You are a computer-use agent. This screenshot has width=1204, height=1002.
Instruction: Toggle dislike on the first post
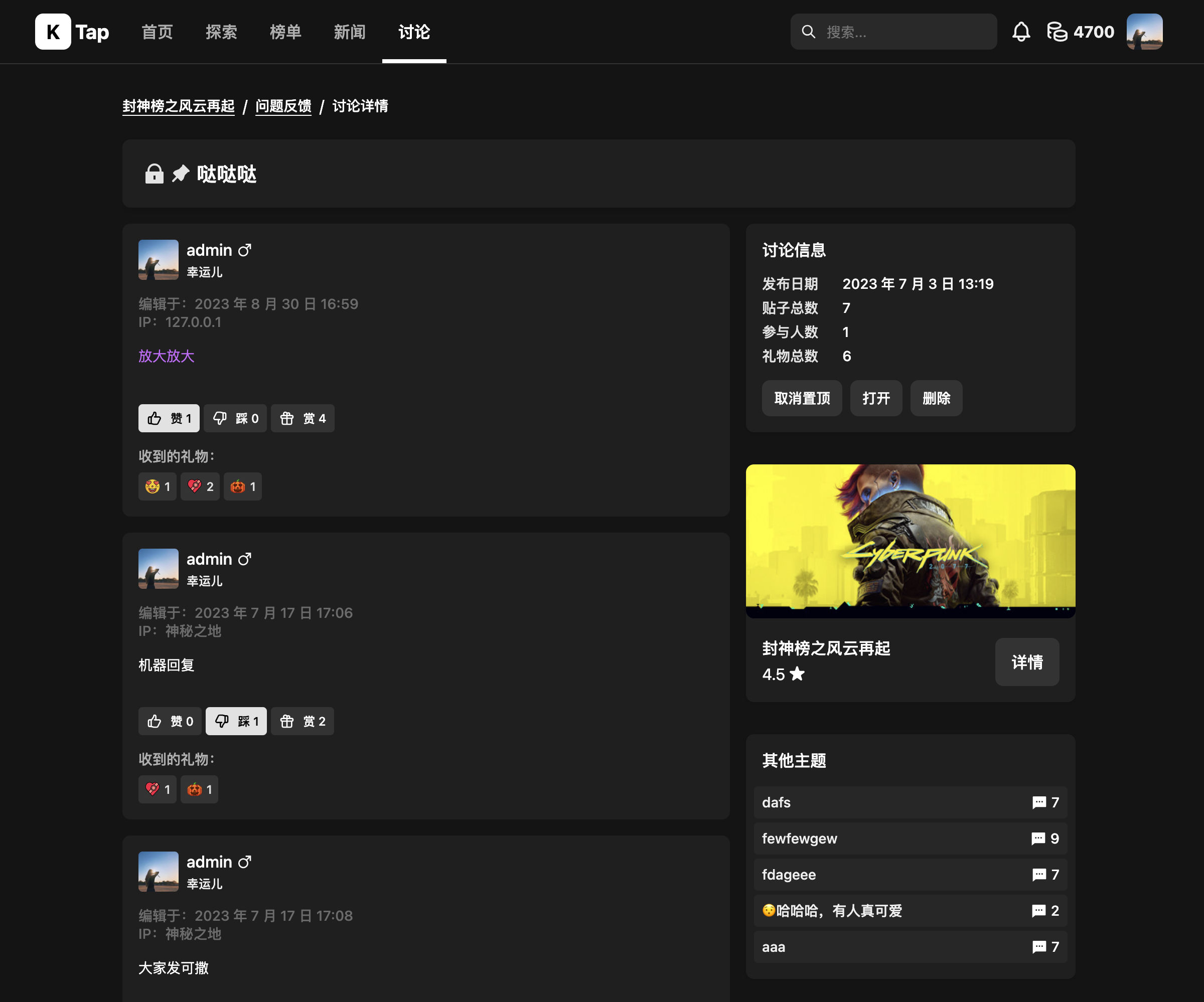(235, 418)
